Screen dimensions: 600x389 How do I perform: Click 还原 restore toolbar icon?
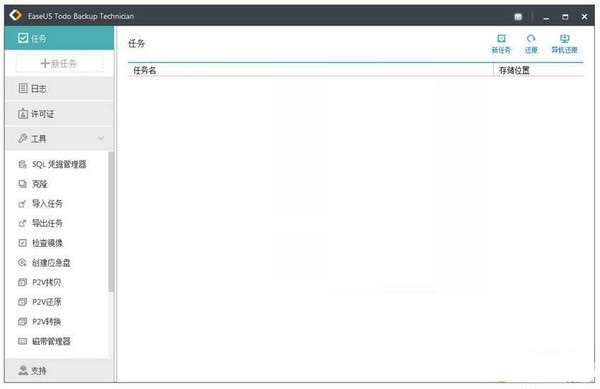[x=531, y=38]
